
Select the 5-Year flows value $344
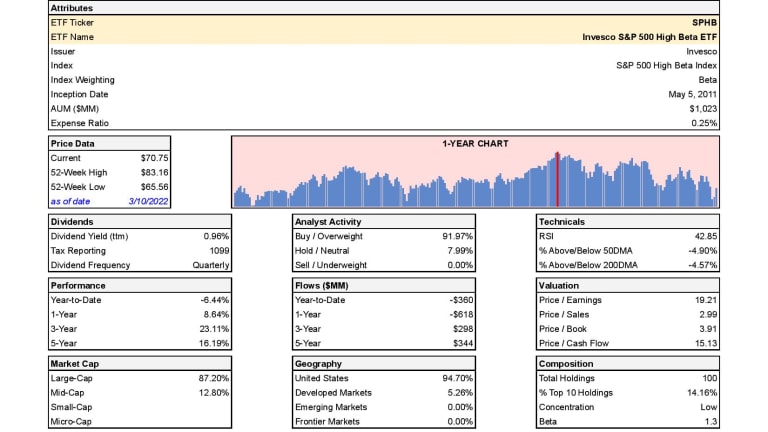tap(463, 343)
